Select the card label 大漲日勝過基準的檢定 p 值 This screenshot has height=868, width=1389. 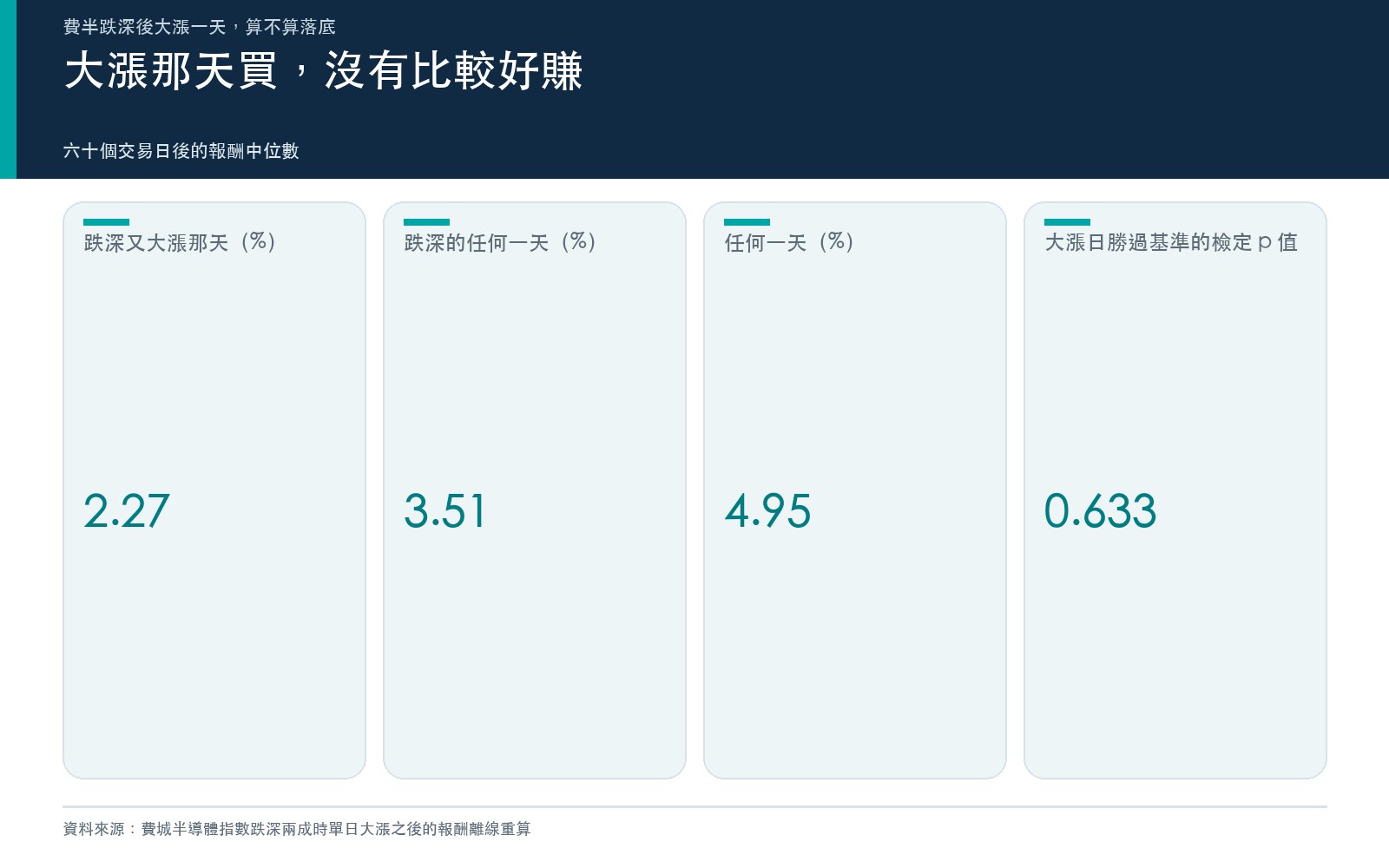[1171, 242]
